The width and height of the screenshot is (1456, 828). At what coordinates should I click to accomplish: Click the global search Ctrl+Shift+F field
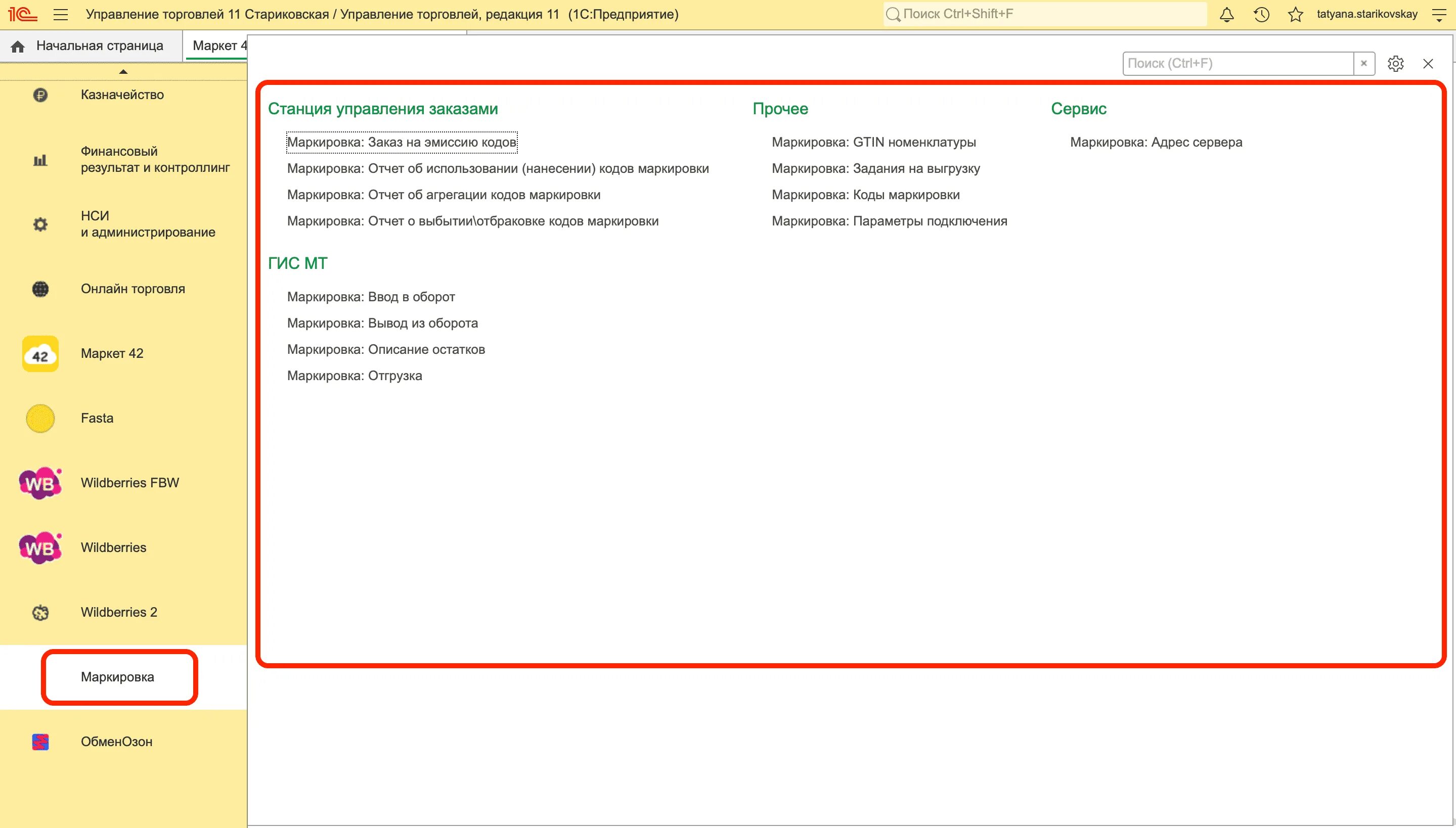1045,14
